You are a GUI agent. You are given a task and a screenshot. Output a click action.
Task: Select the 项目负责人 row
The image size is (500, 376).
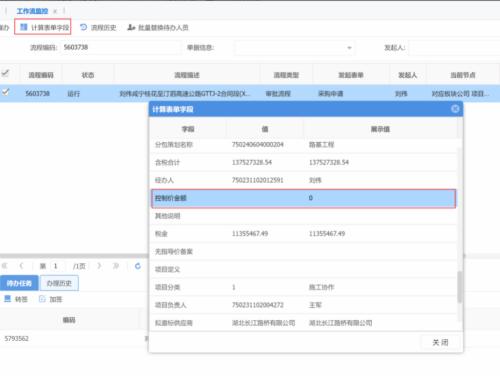(x=303, y=305)
